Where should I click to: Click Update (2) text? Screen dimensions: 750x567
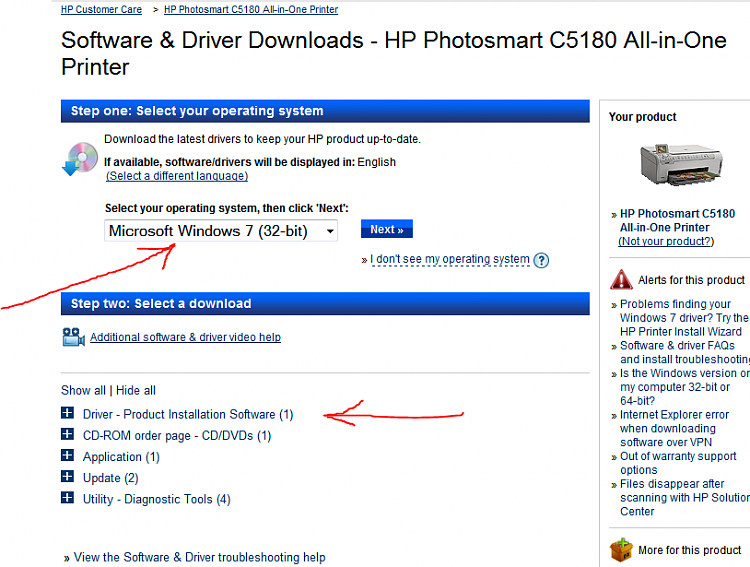[x=110, y=478]
